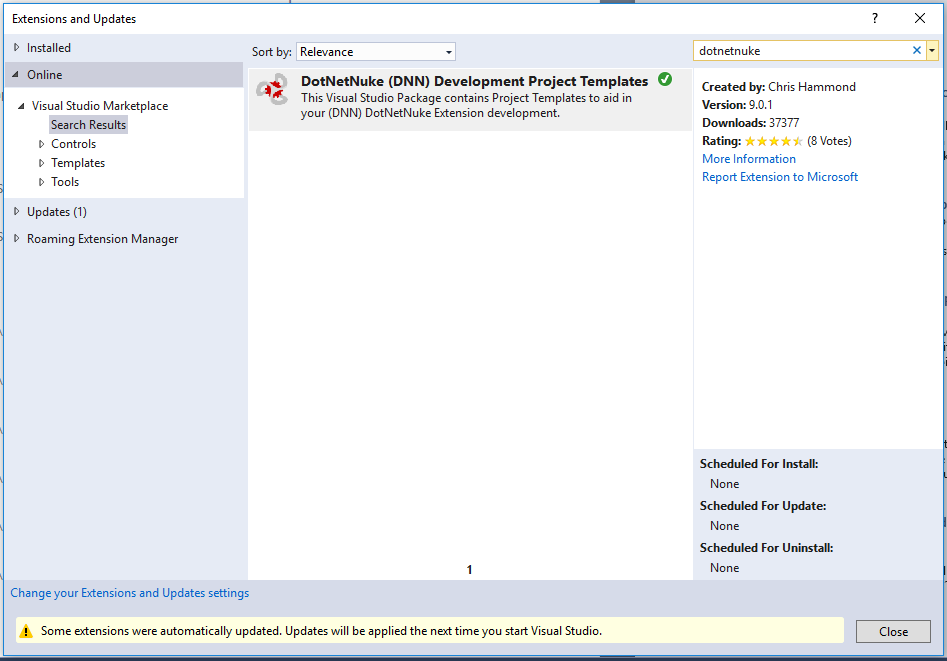Select the Installed category label
Image resolution: width=947 pixels, height=661 pixels.
tap(48, 48)
